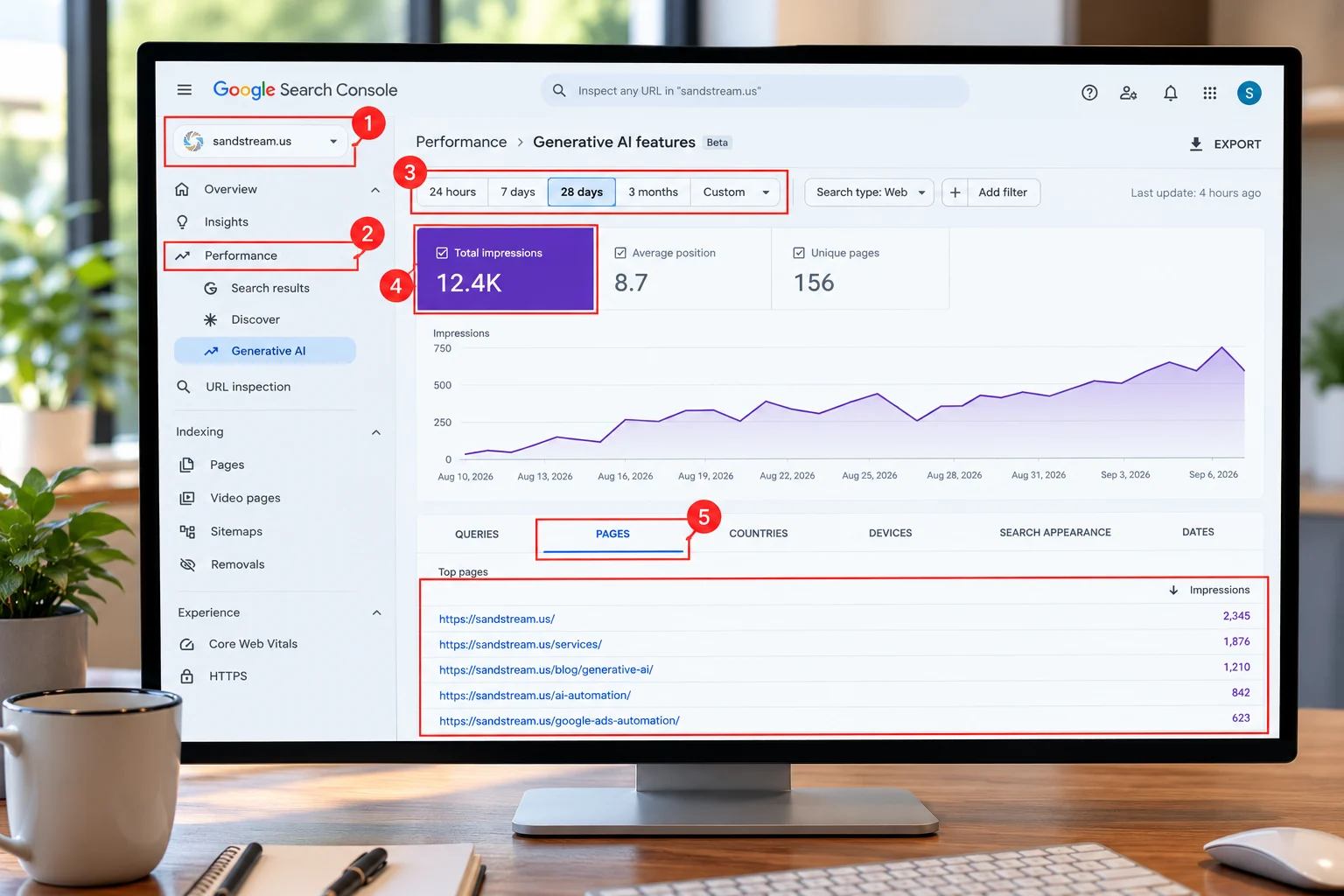Open the blog/generative-ai/ page link
Viewport: 1344px width, 896px height.
tap(546, 669)
